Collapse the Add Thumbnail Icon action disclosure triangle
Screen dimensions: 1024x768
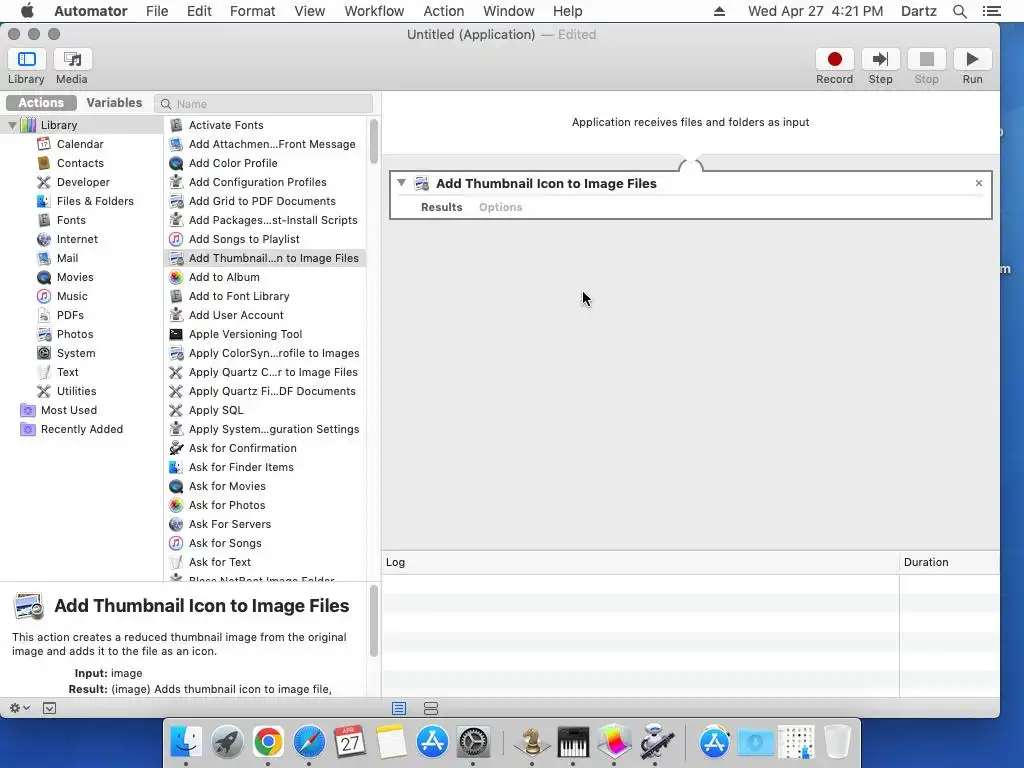click(x=402, y=183)
